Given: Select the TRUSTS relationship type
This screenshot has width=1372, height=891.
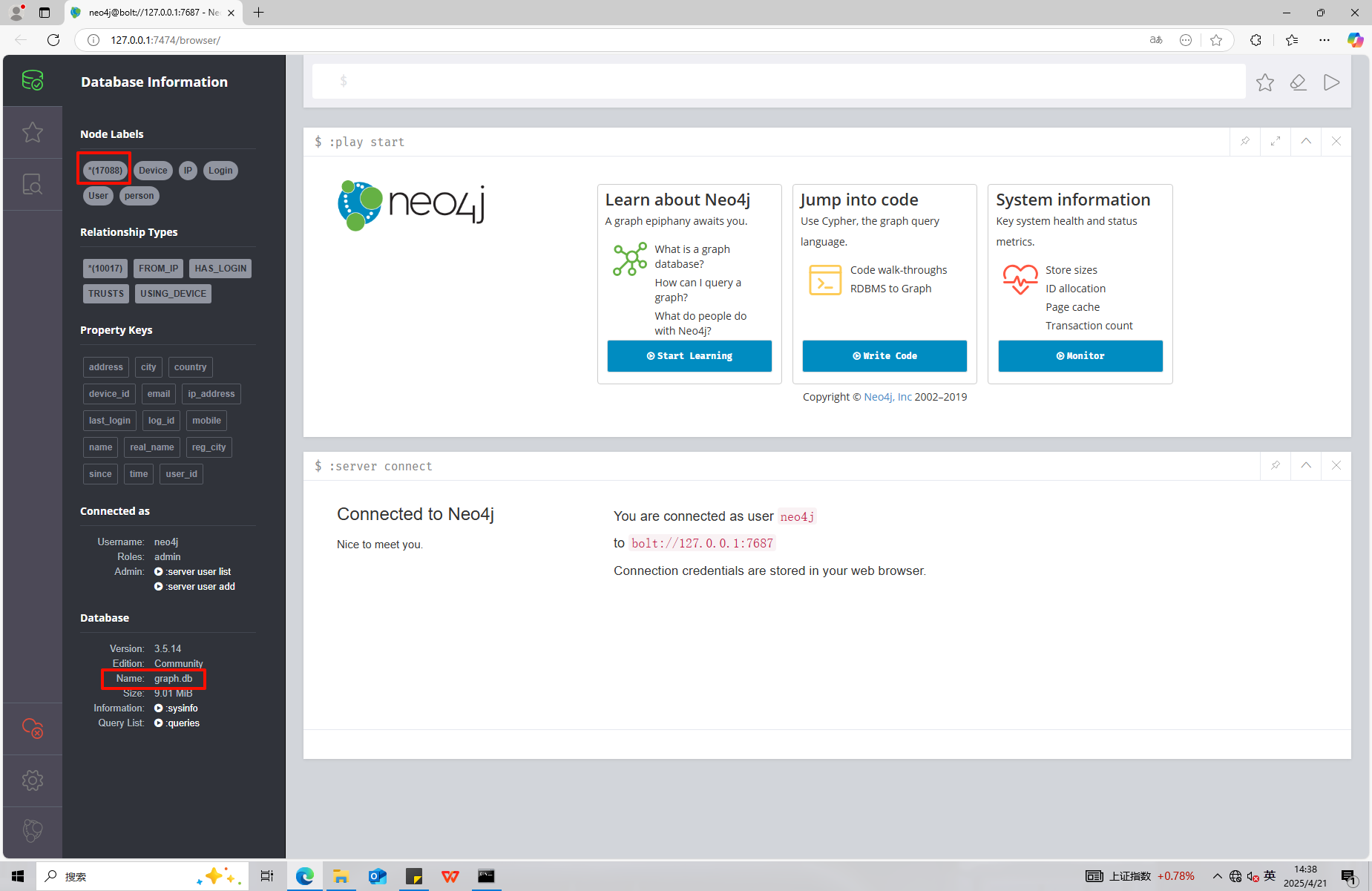Looking at the screenshot, I should coord(106,294).
